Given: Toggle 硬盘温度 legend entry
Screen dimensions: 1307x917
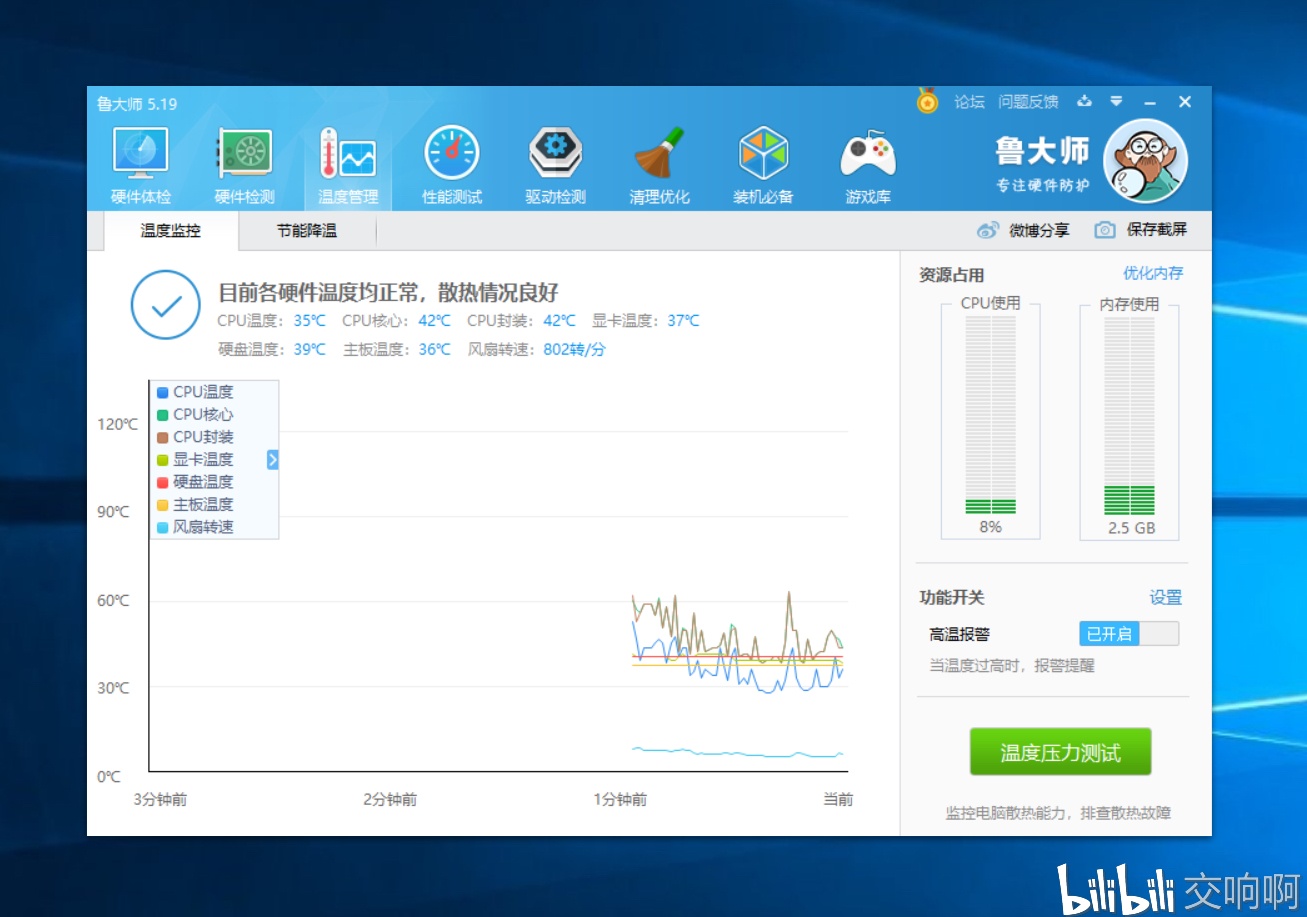Looking at the screenshot, I should point(196,482).
